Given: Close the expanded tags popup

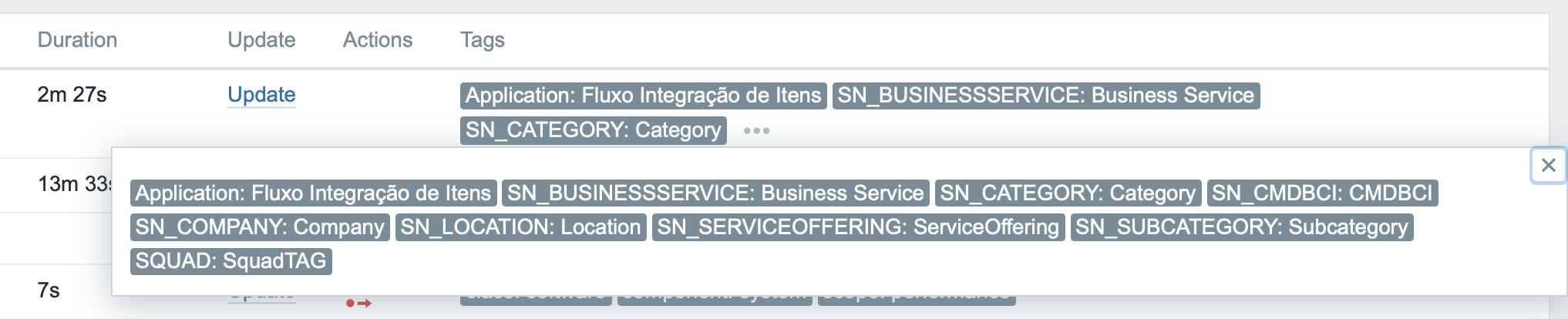Looking at the screenshot, I should pyautogui.click(x=1548, y=166).
